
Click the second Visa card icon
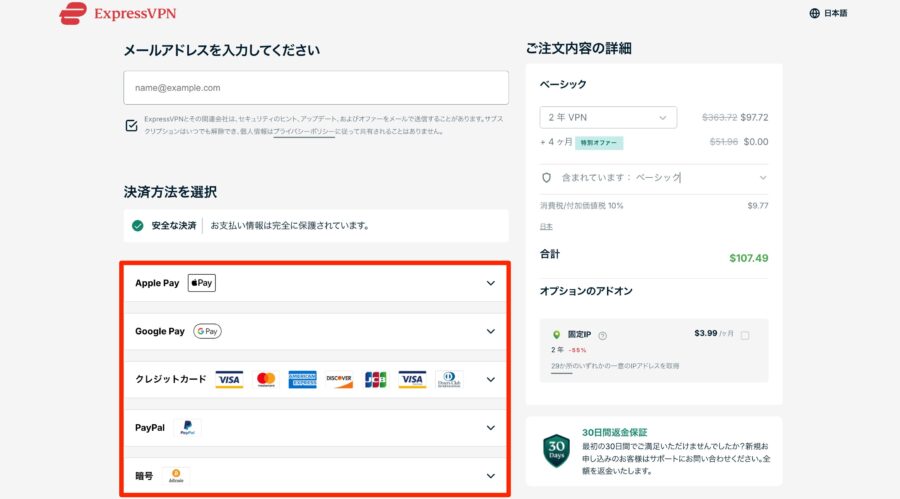(x=412, y=380)
